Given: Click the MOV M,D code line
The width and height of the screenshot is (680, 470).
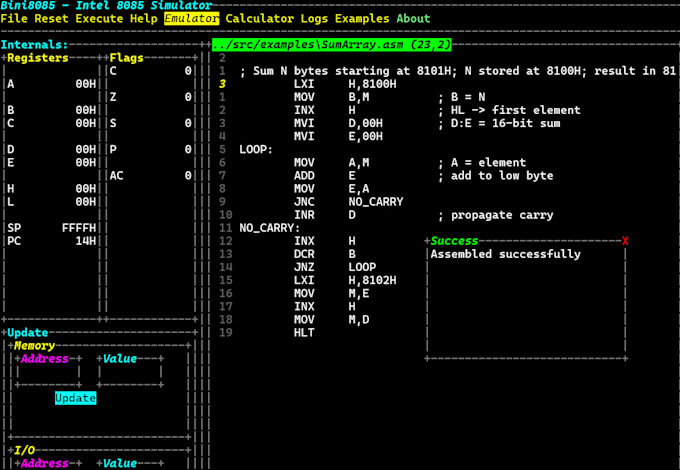Looking at the screenshot, I should point(331,320).
